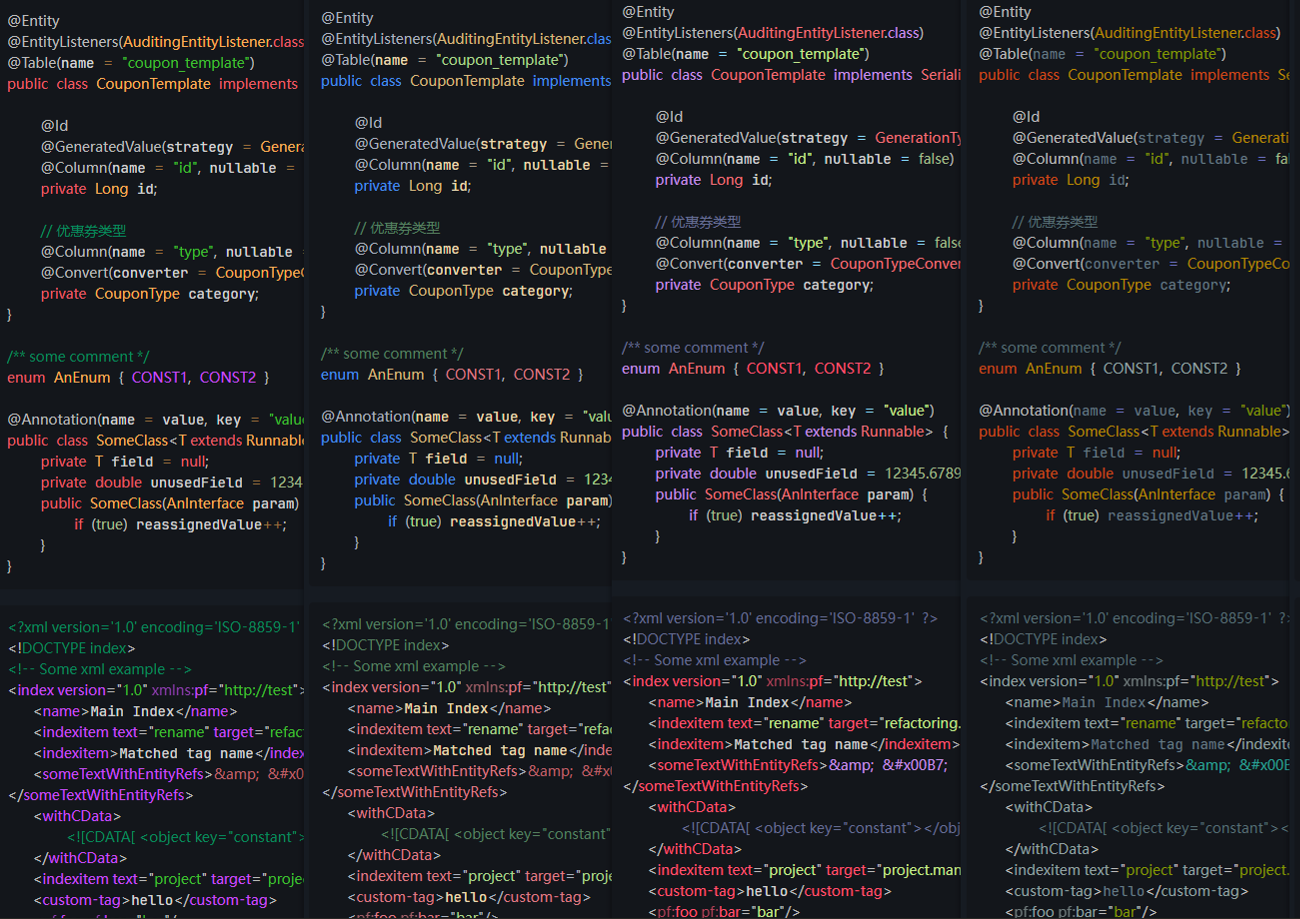This screenshot has height=919, width=1300.
Task: Click the purple 'double' keyword
Action: [x=733, y=474]
